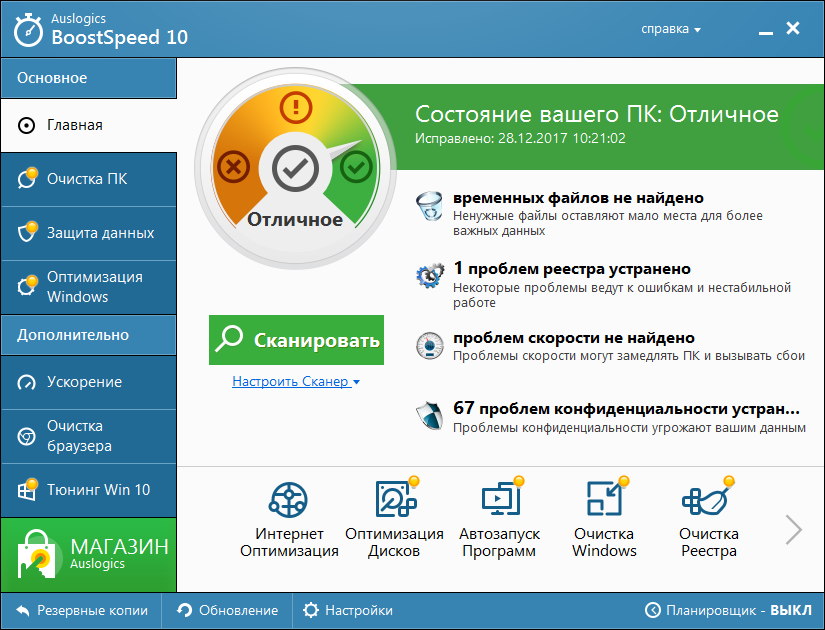This screenshot has height=630, width=825.
Task: Open Настройки in the bottom bar
Action: point(348,611)
